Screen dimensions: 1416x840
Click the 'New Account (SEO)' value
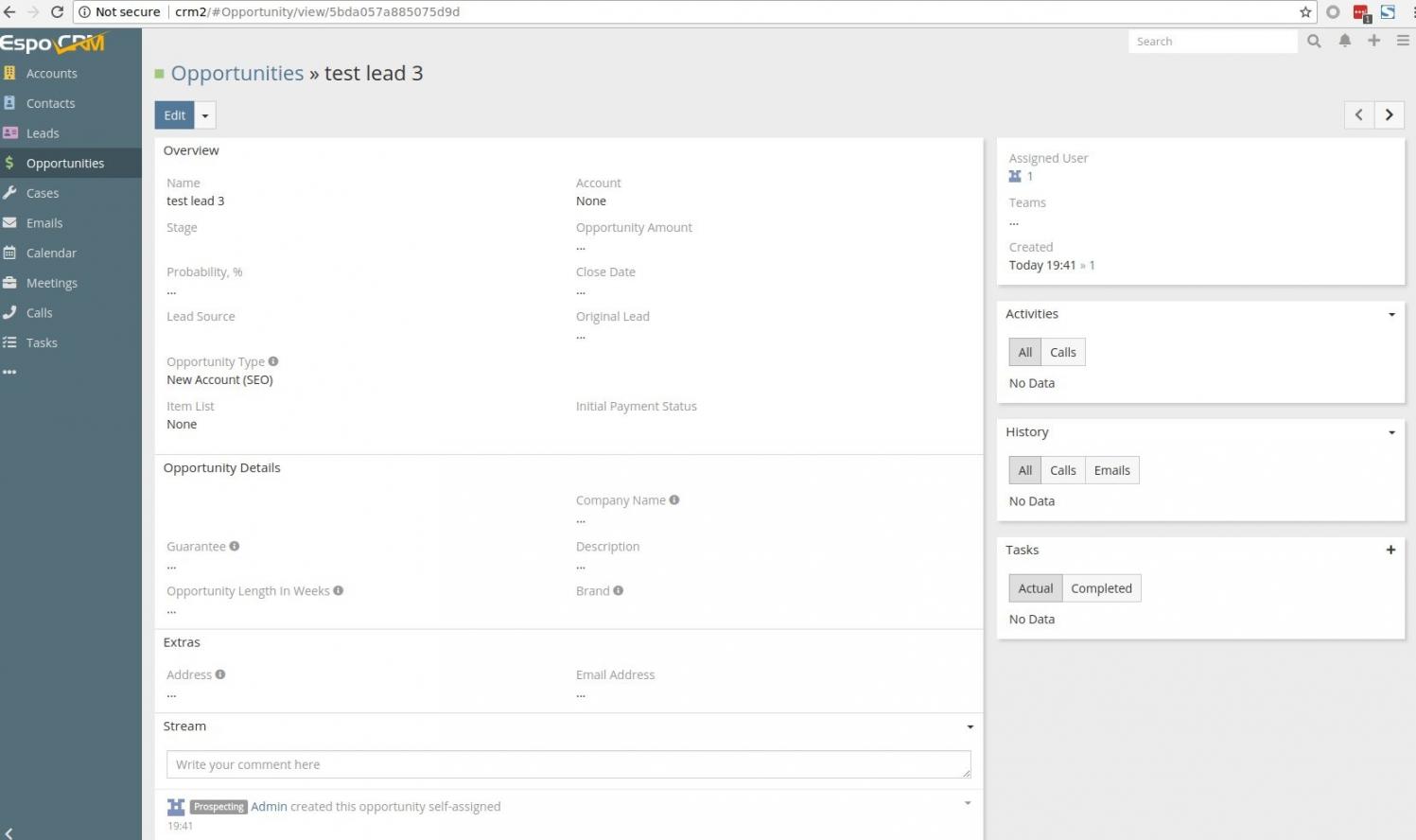(219, 379)
